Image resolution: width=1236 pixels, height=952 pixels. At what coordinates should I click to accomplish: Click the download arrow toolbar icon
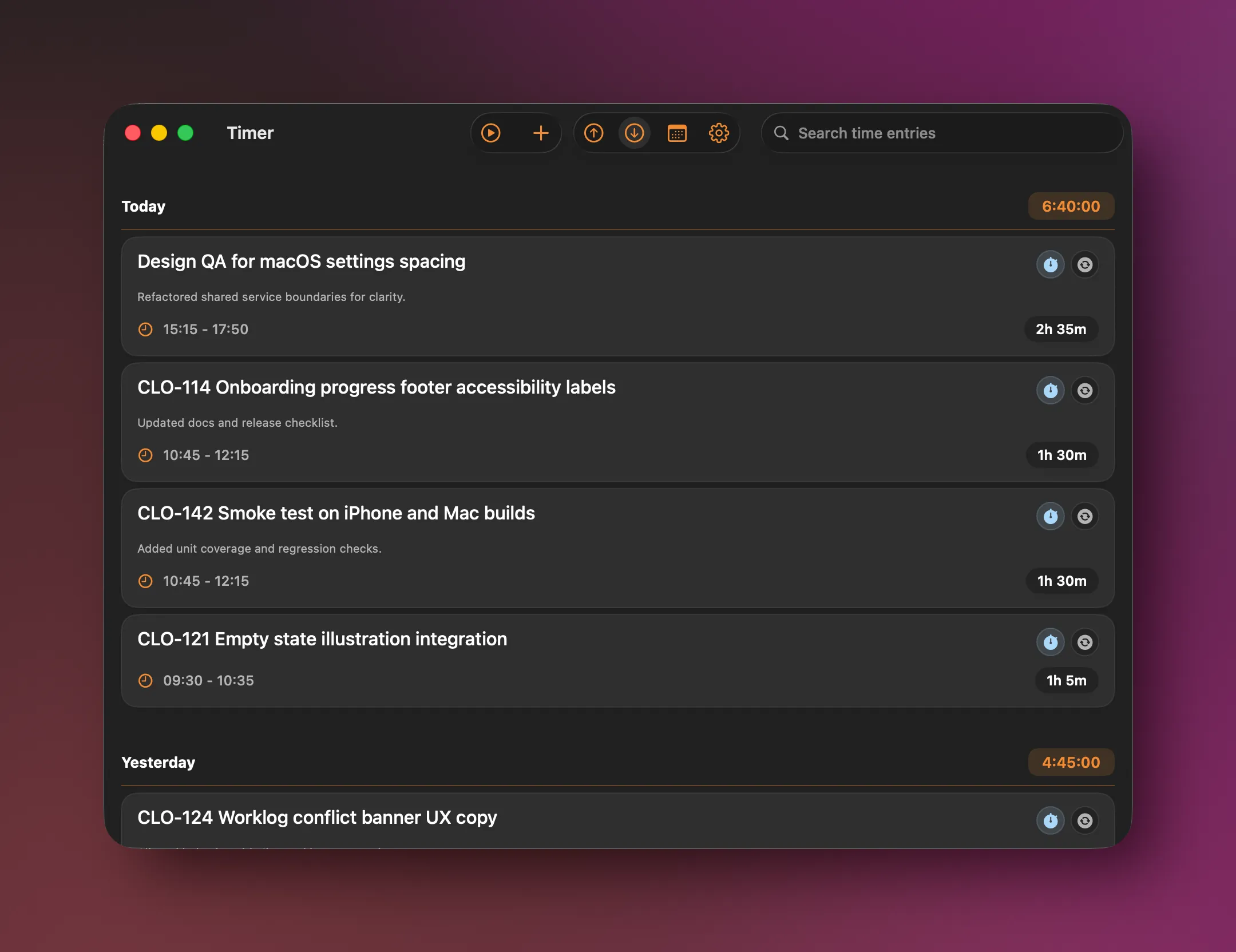coord(634,133)
